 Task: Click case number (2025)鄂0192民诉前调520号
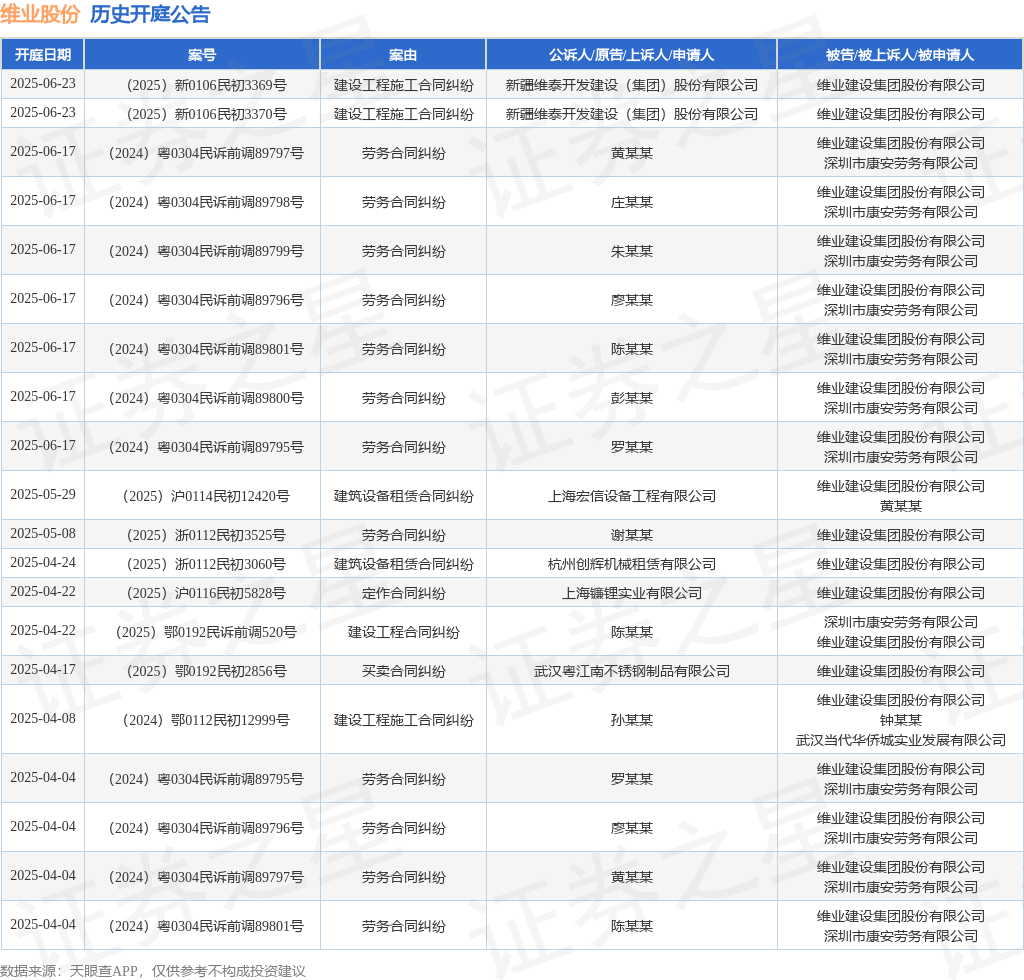point(206,632)
